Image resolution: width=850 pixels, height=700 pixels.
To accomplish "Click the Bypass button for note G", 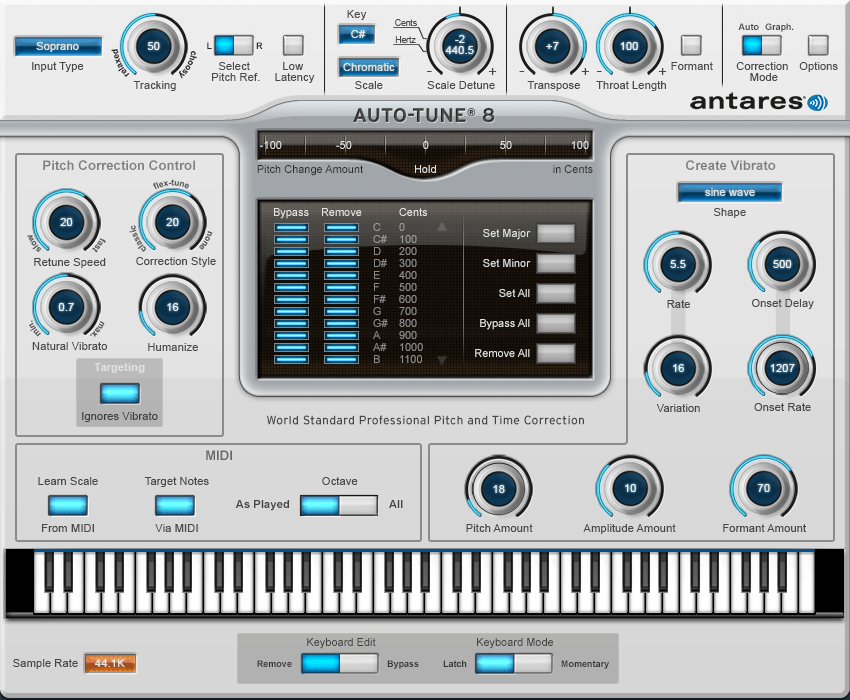I will tap(291, 311).
